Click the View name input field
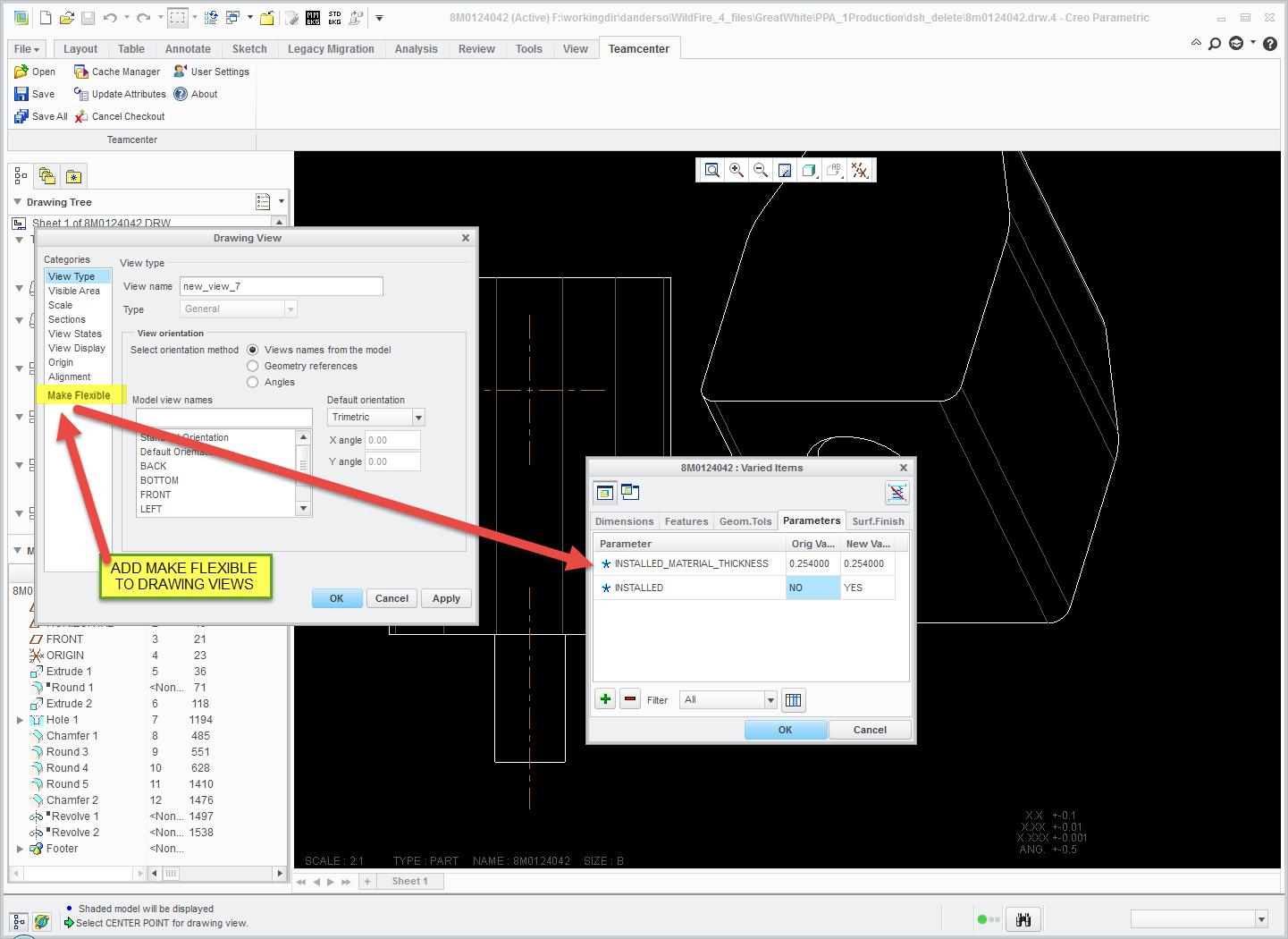The height and width of the screenshot is (939, 1288). click(281, 286)
